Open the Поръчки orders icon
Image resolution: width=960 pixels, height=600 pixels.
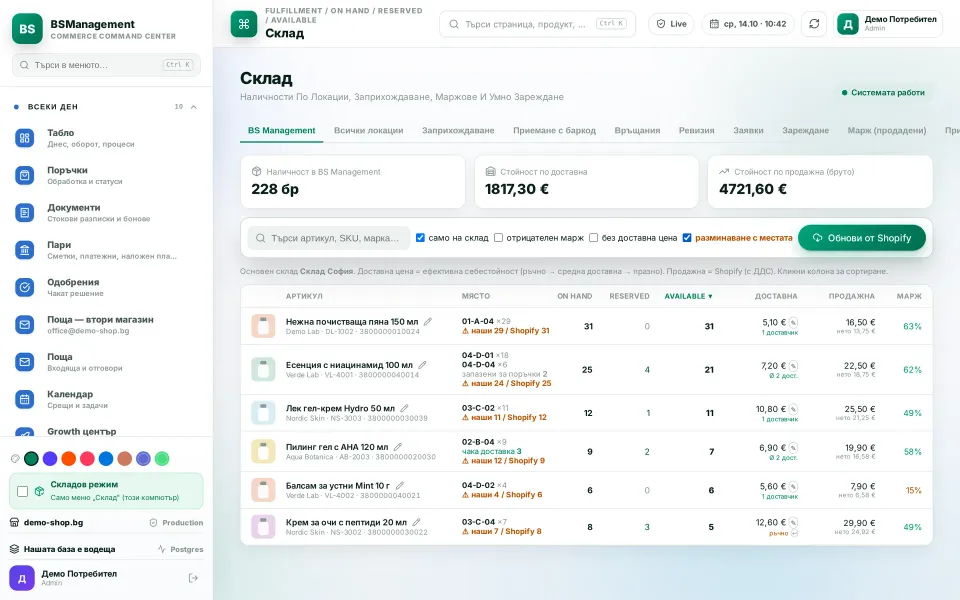coord(24,175)
